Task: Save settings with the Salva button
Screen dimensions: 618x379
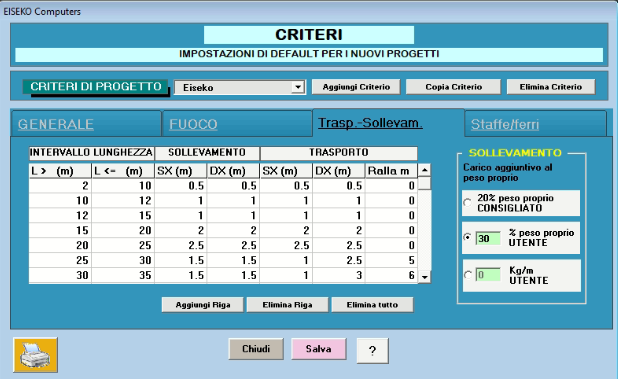Action: (318, 349)
